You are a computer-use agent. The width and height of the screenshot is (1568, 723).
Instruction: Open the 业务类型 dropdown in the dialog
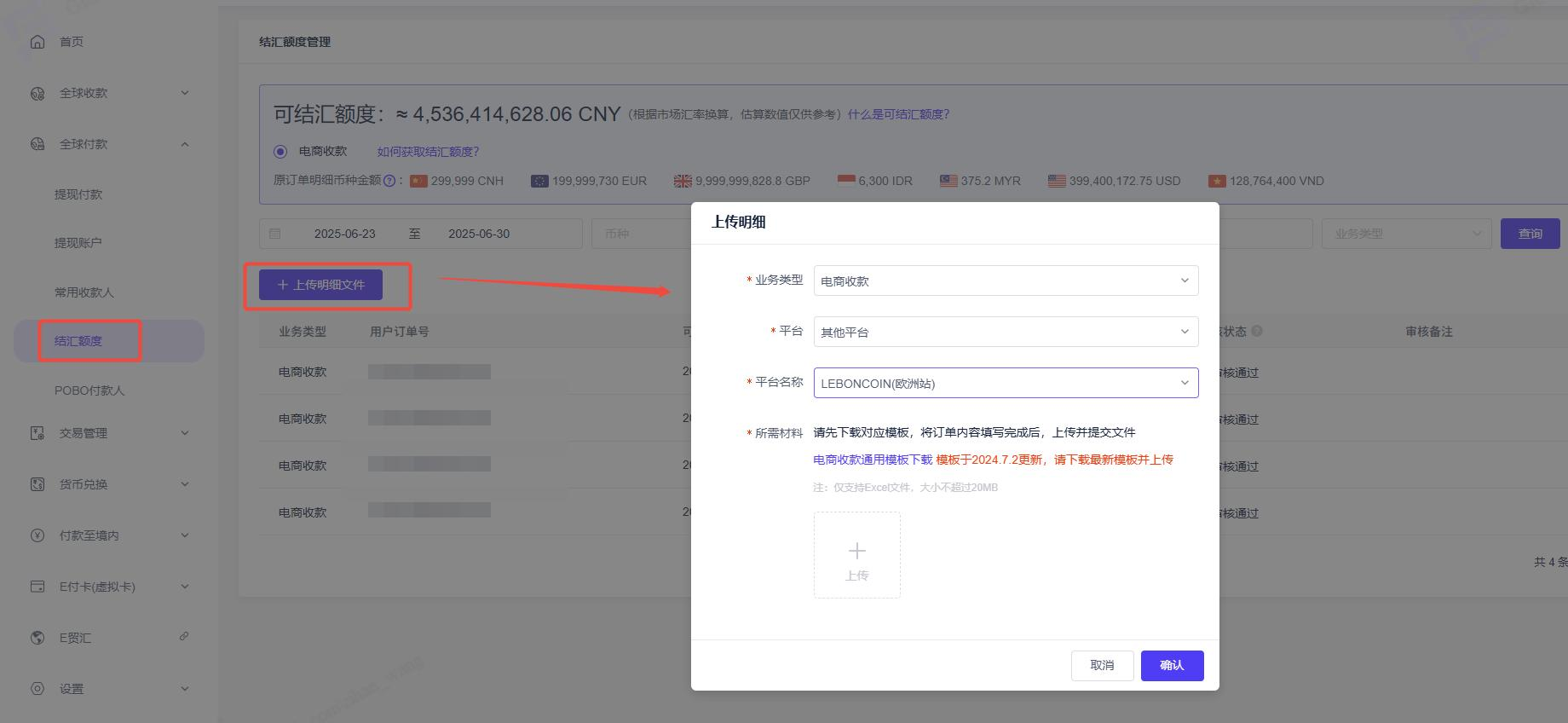pos(1006,281)
